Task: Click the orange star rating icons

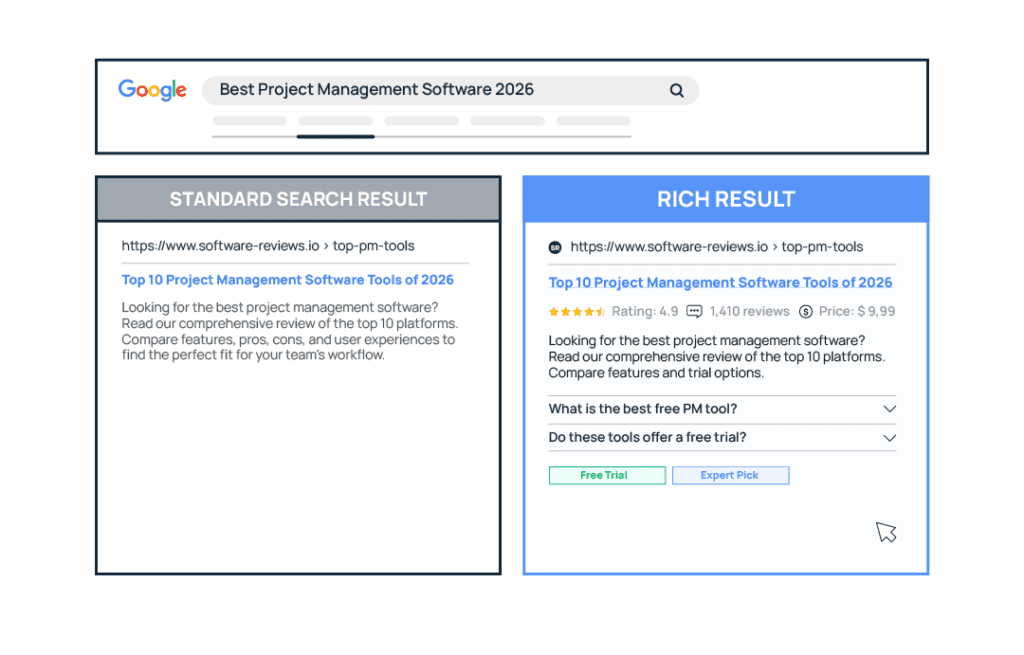Action: click(x=577, y=312)
